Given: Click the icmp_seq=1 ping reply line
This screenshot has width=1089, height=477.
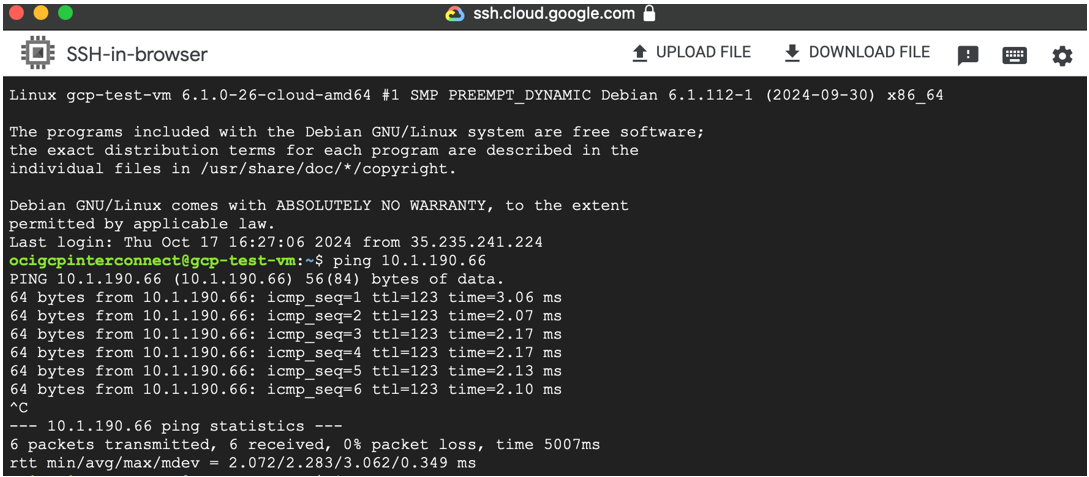Looking at the screenshot, I should pyautogui.click(x=286, y=297).
